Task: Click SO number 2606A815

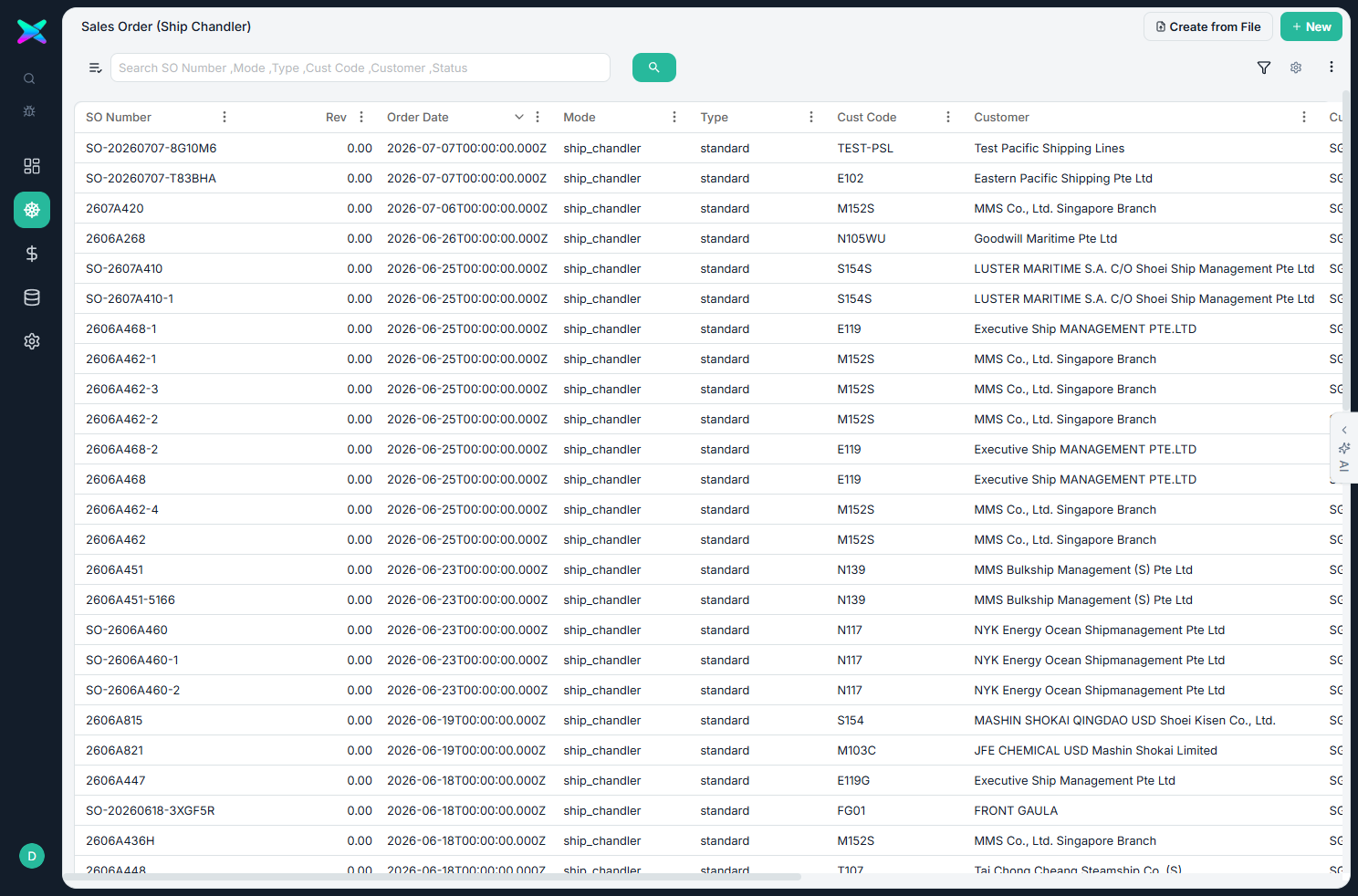Action: pyautogui.click(x=114, y=720)
